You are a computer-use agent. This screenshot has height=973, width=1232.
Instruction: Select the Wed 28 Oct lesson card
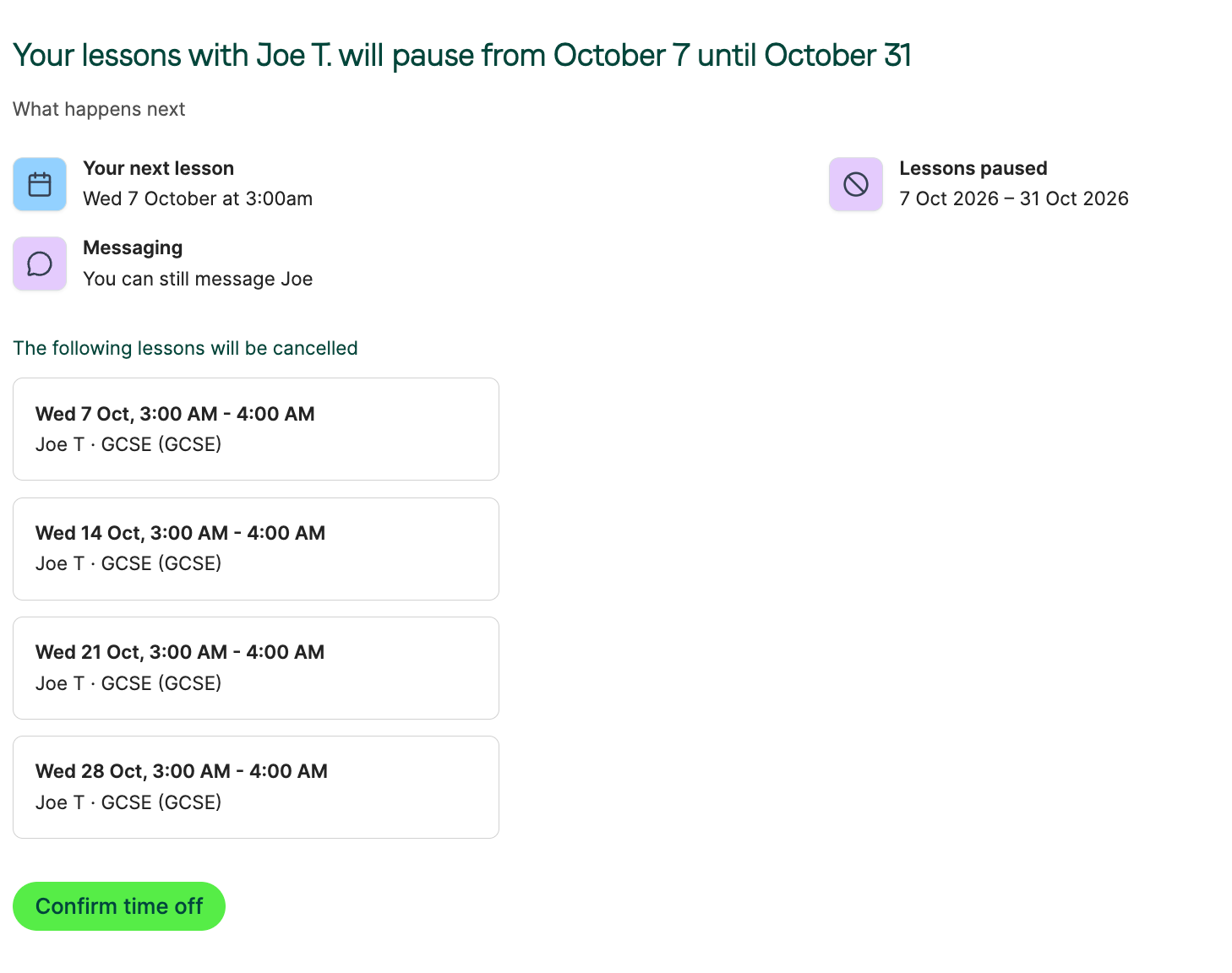(x=256, y=787)
